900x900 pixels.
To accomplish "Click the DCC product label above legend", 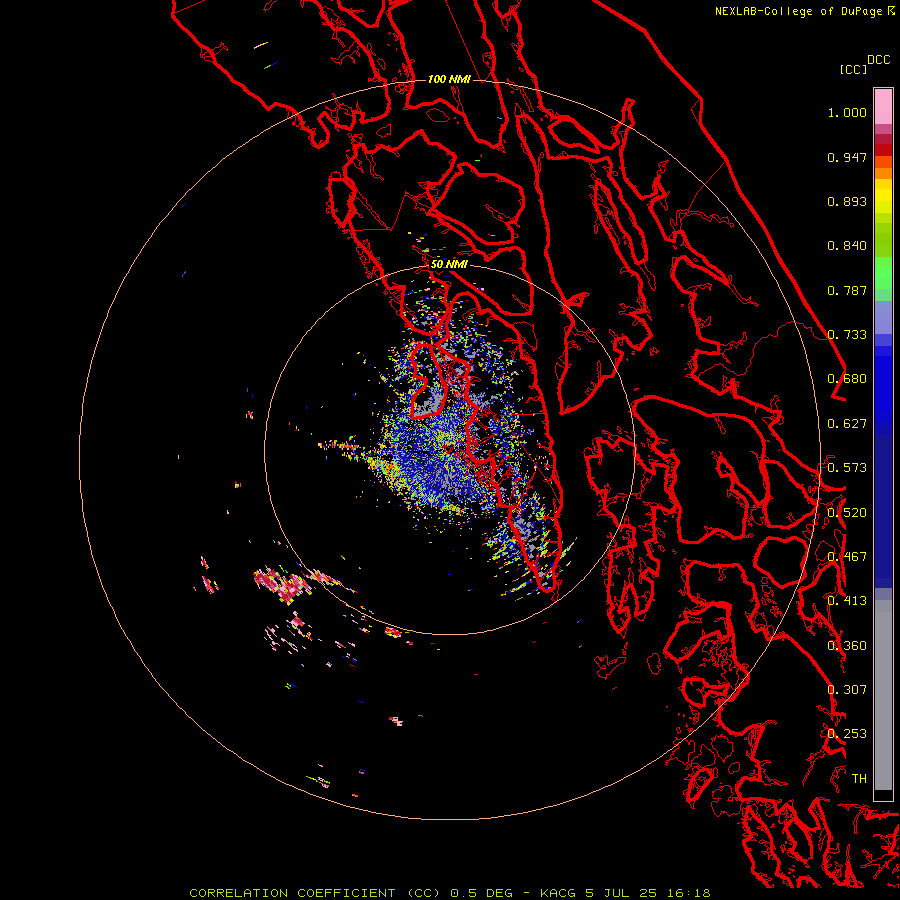I will tap(879, 60).
